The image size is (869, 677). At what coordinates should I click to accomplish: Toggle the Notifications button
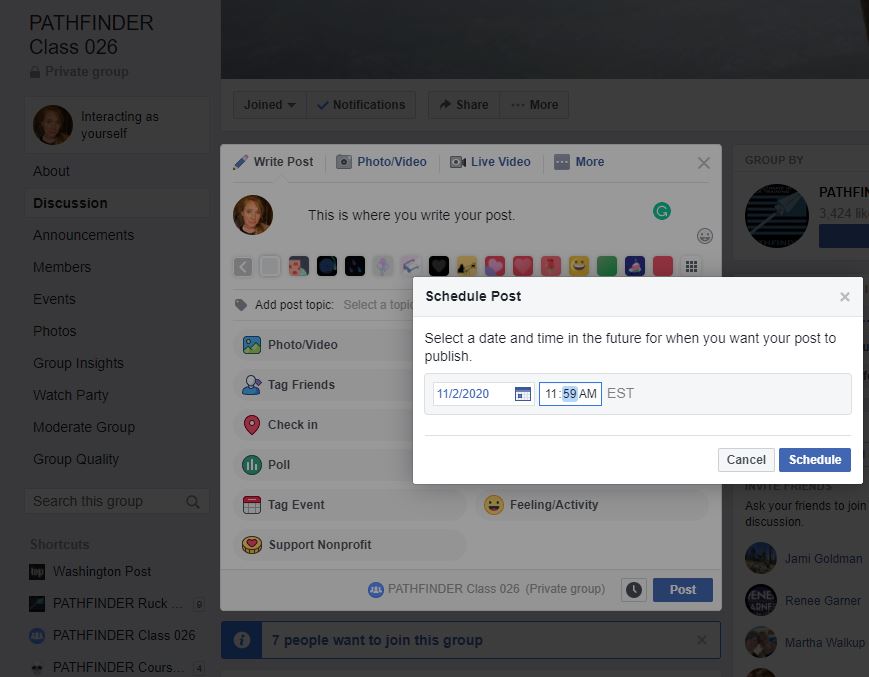(361, 105)
